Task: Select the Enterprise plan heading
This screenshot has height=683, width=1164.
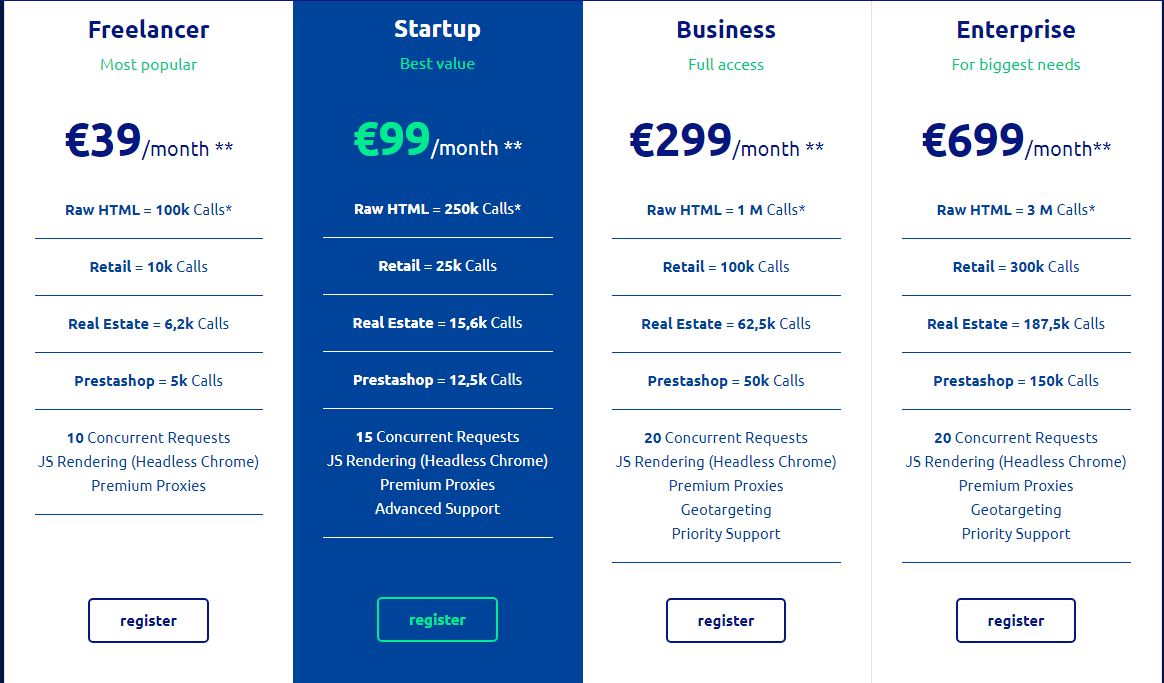Action: pyautogui.click(x=1016, y=30)
